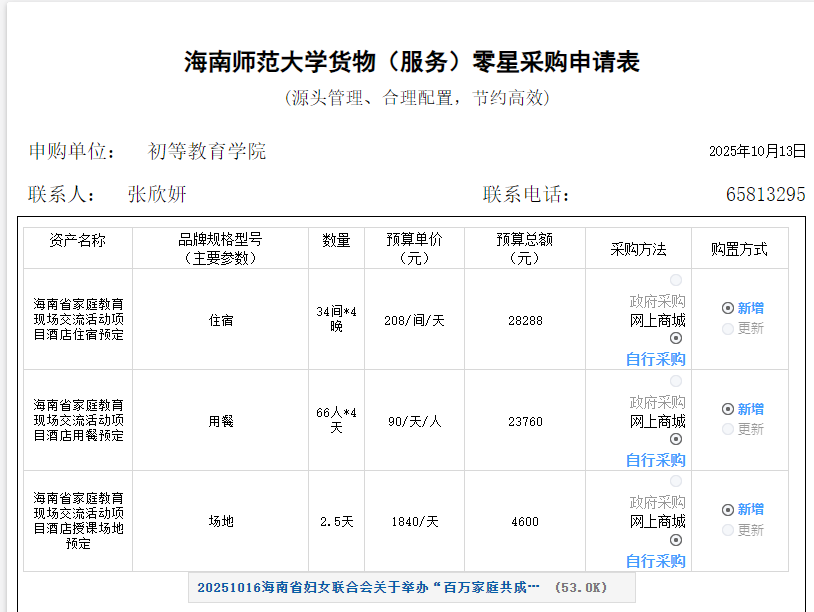Select 政府采购 radio in the 场地 row
Viewport: 814px width, 612px height.
[676, 482]
